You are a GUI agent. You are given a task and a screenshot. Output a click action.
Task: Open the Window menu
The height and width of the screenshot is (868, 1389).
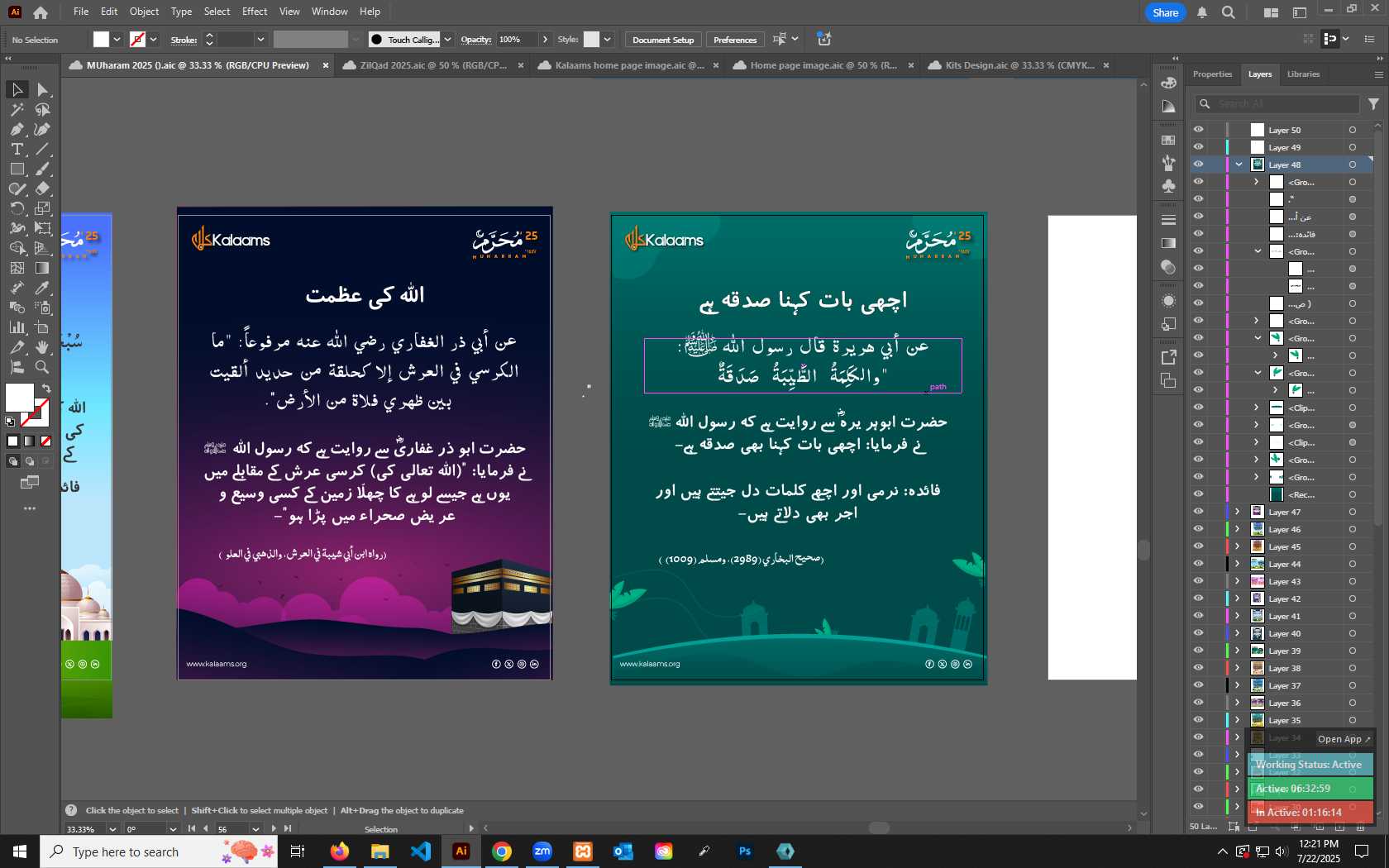tap(329, 12)
